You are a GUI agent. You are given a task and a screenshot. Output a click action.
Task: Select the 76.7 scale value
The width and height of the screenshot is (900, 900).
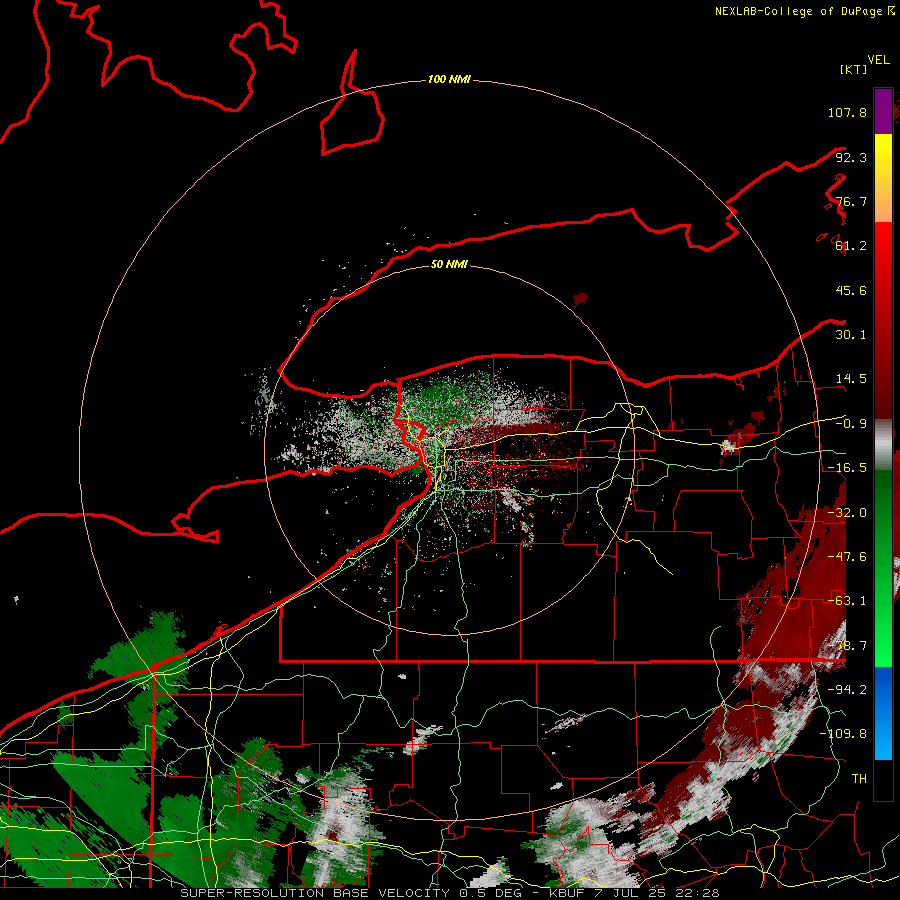[x=851, y=201]
